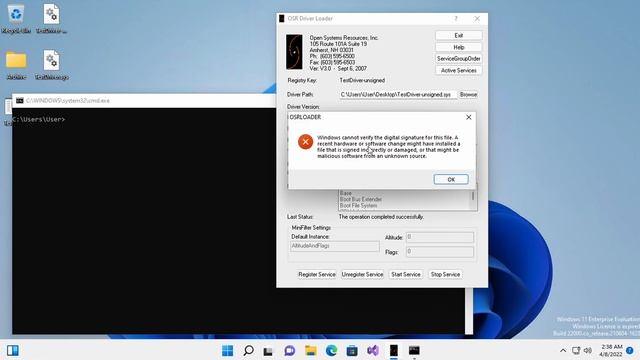Open the notification badge in the tray
The image size is (640, 360).
point(630,350)
